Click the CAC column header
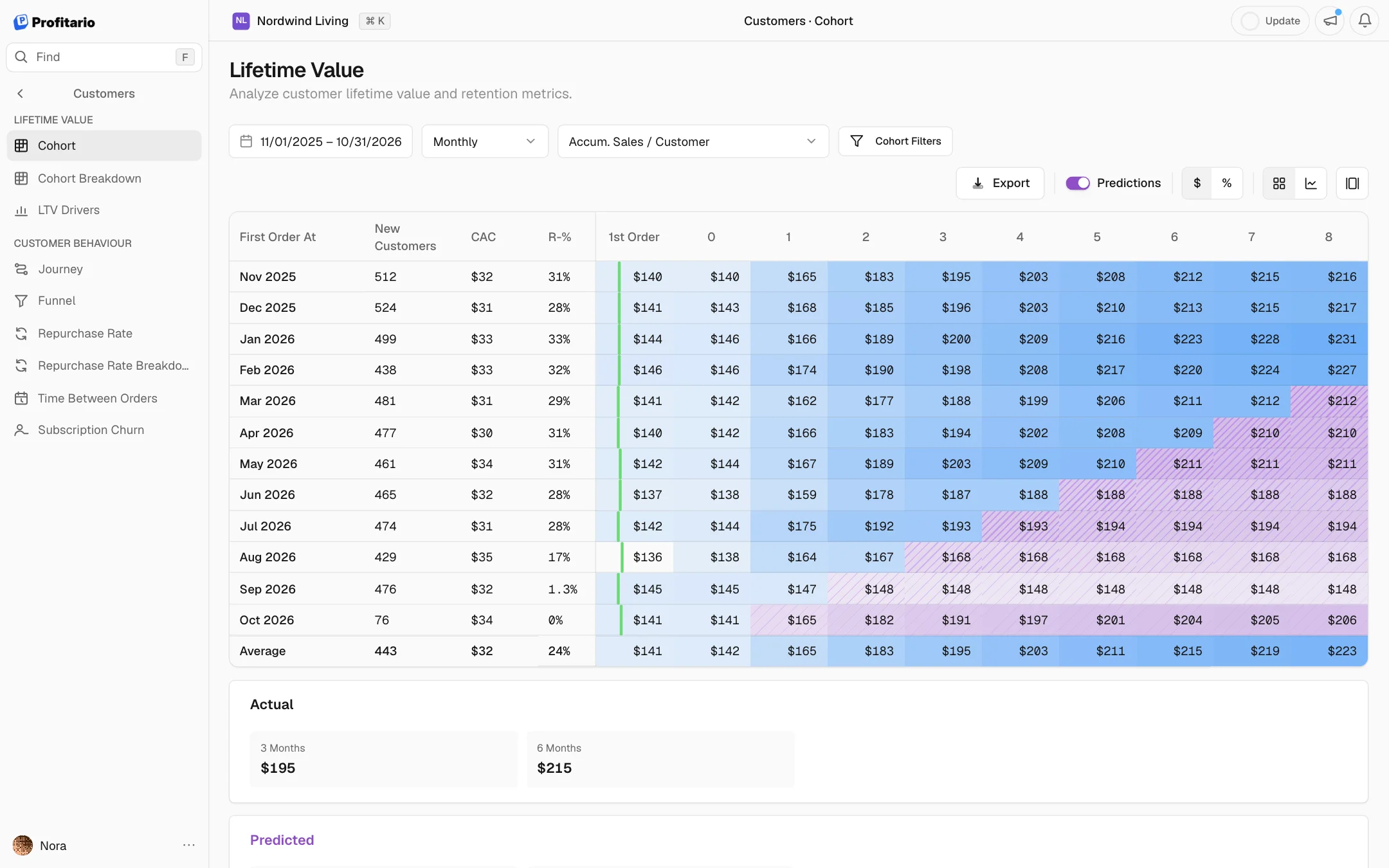 click(x=484, y=237)
